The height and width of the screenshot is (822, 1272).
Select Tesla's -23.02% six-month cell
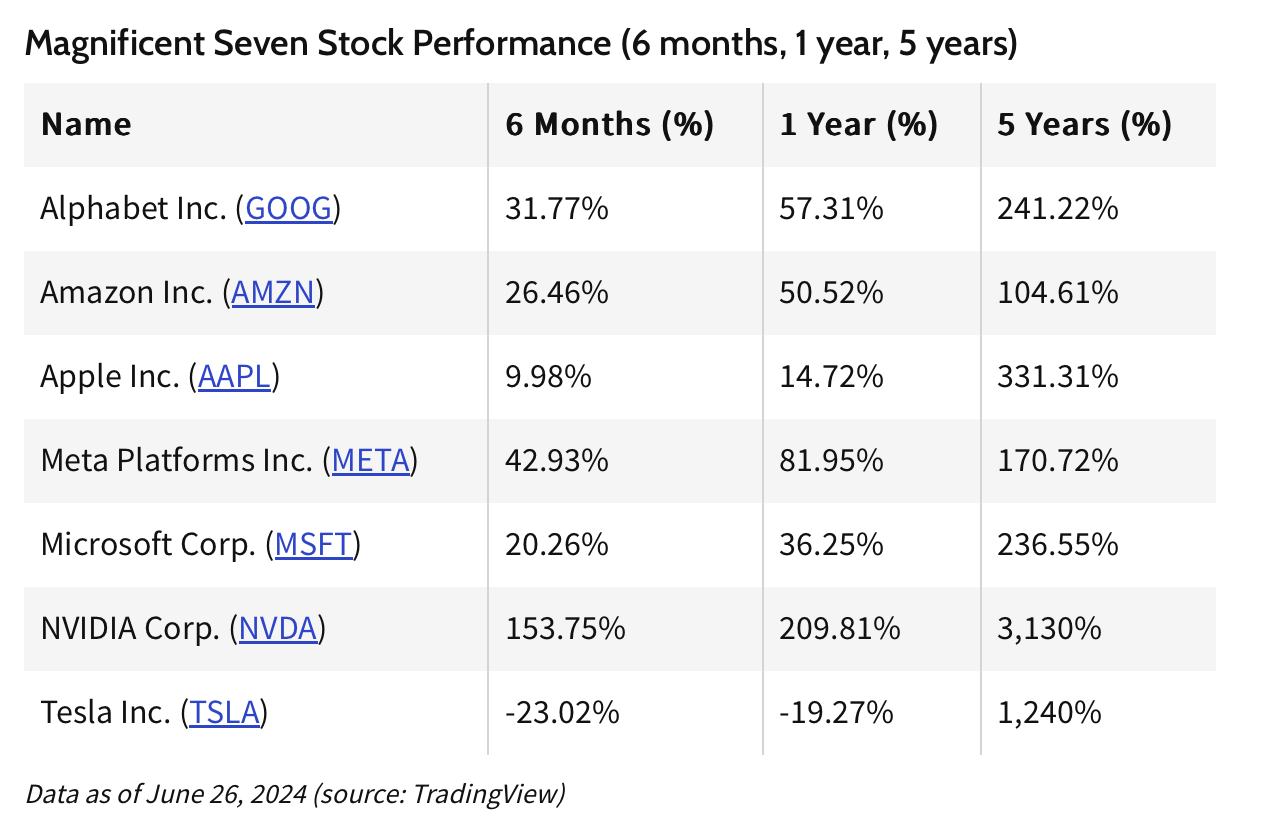coord(562,713)
